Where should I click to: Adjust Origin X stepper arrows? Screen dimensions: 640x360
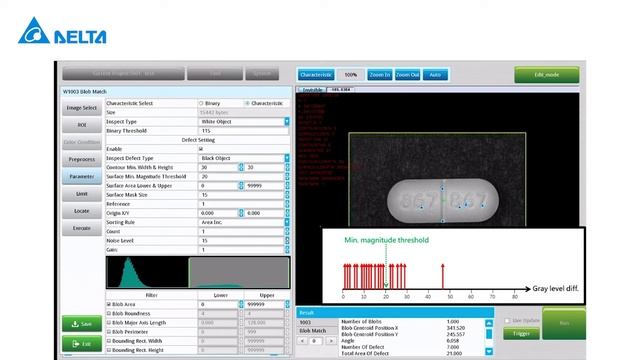(x=241, y=213)
